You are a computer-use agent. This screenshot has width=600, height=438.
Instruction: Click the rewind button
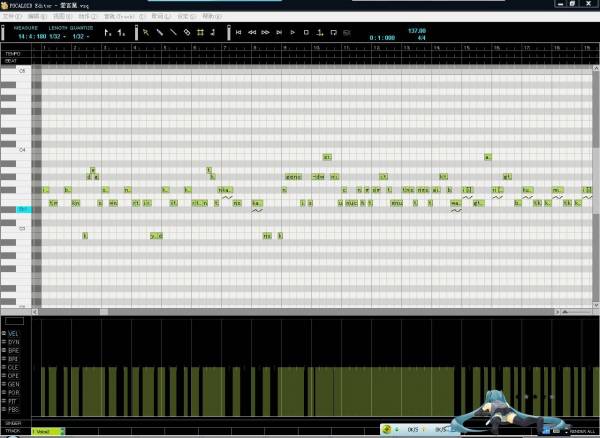[252, 33]
